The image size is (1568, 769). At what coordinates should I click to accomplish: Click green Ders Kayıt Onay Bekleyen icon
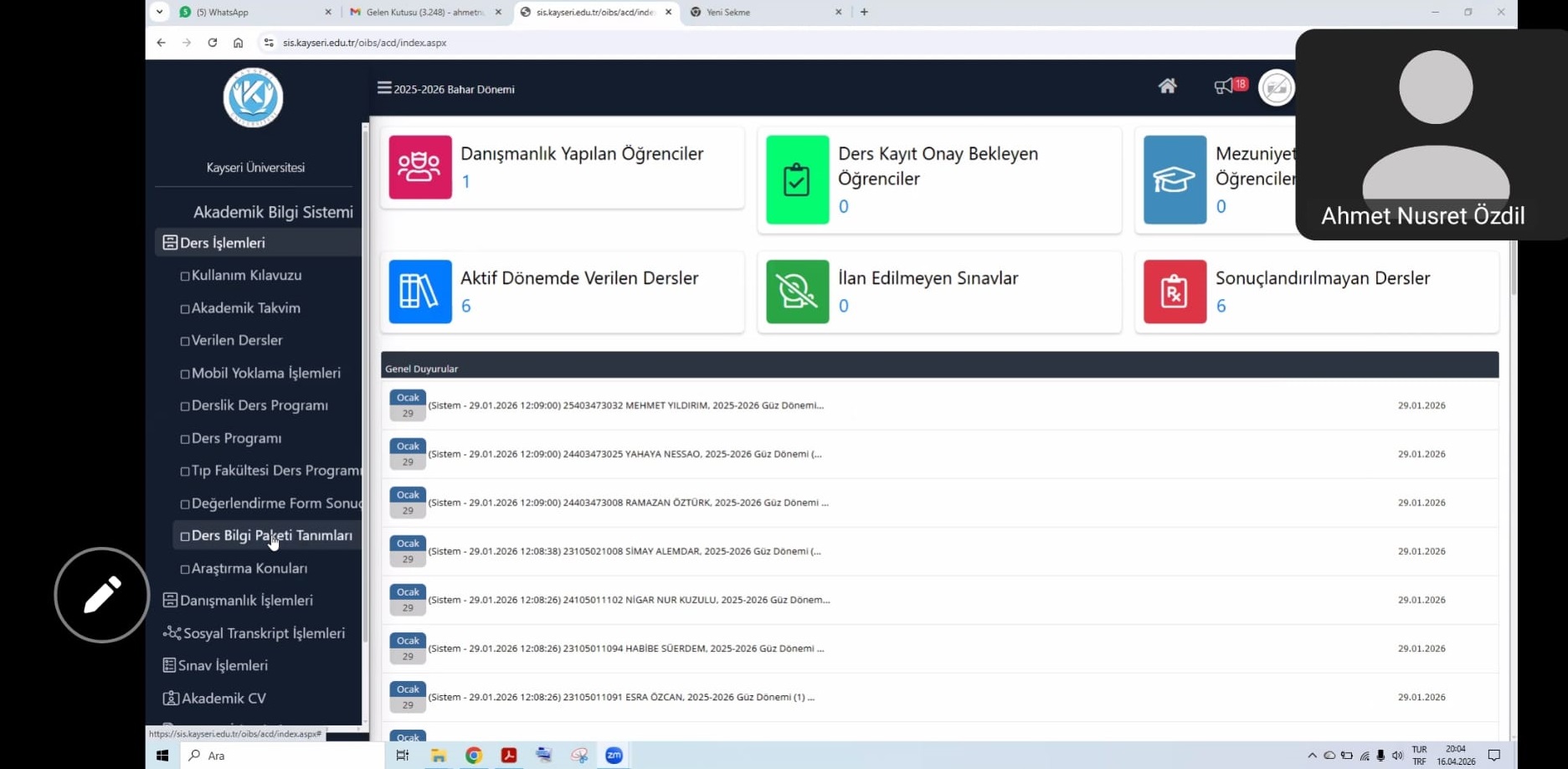[797, 179]
